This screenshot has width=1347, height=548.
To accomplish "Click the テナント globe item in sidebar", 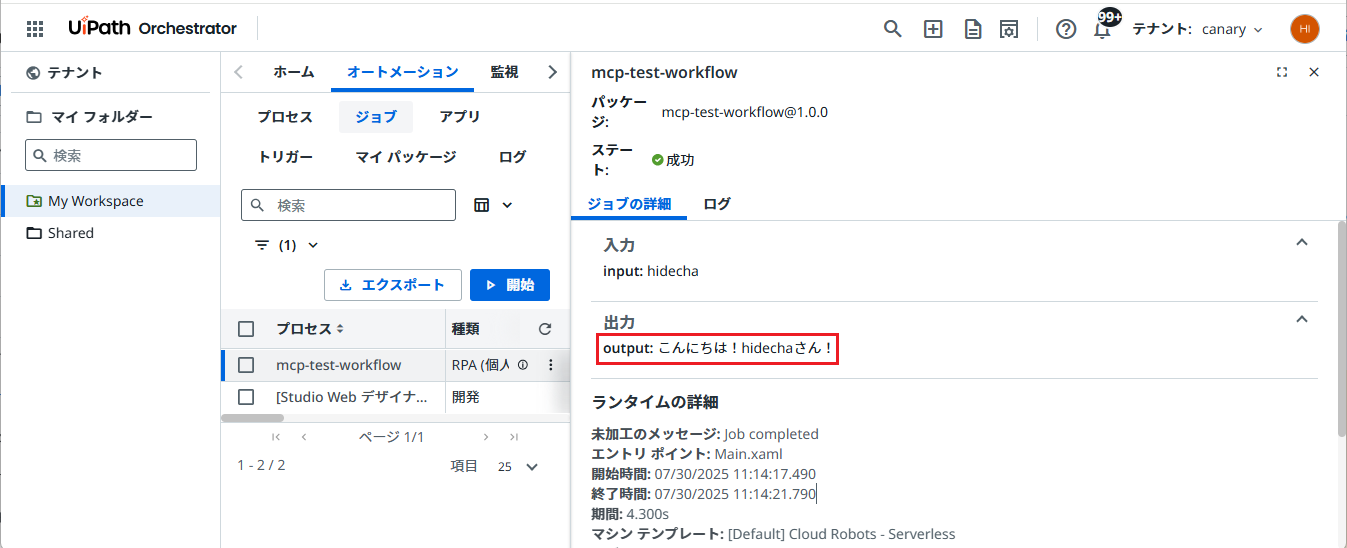I will point(65,72).
